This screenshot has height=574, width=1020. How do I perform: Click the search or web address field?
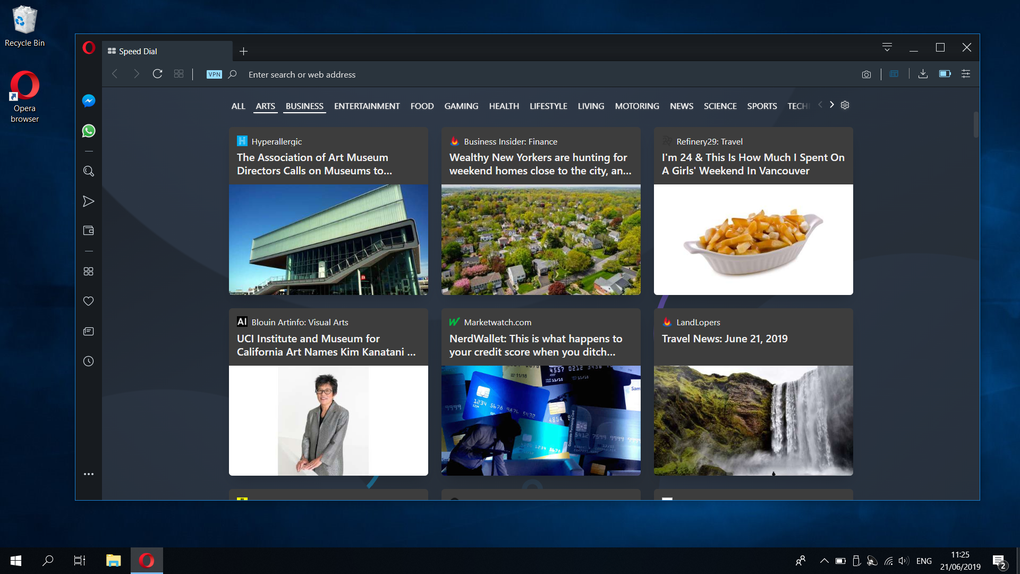pyautogui.click(x=546, y=75)
